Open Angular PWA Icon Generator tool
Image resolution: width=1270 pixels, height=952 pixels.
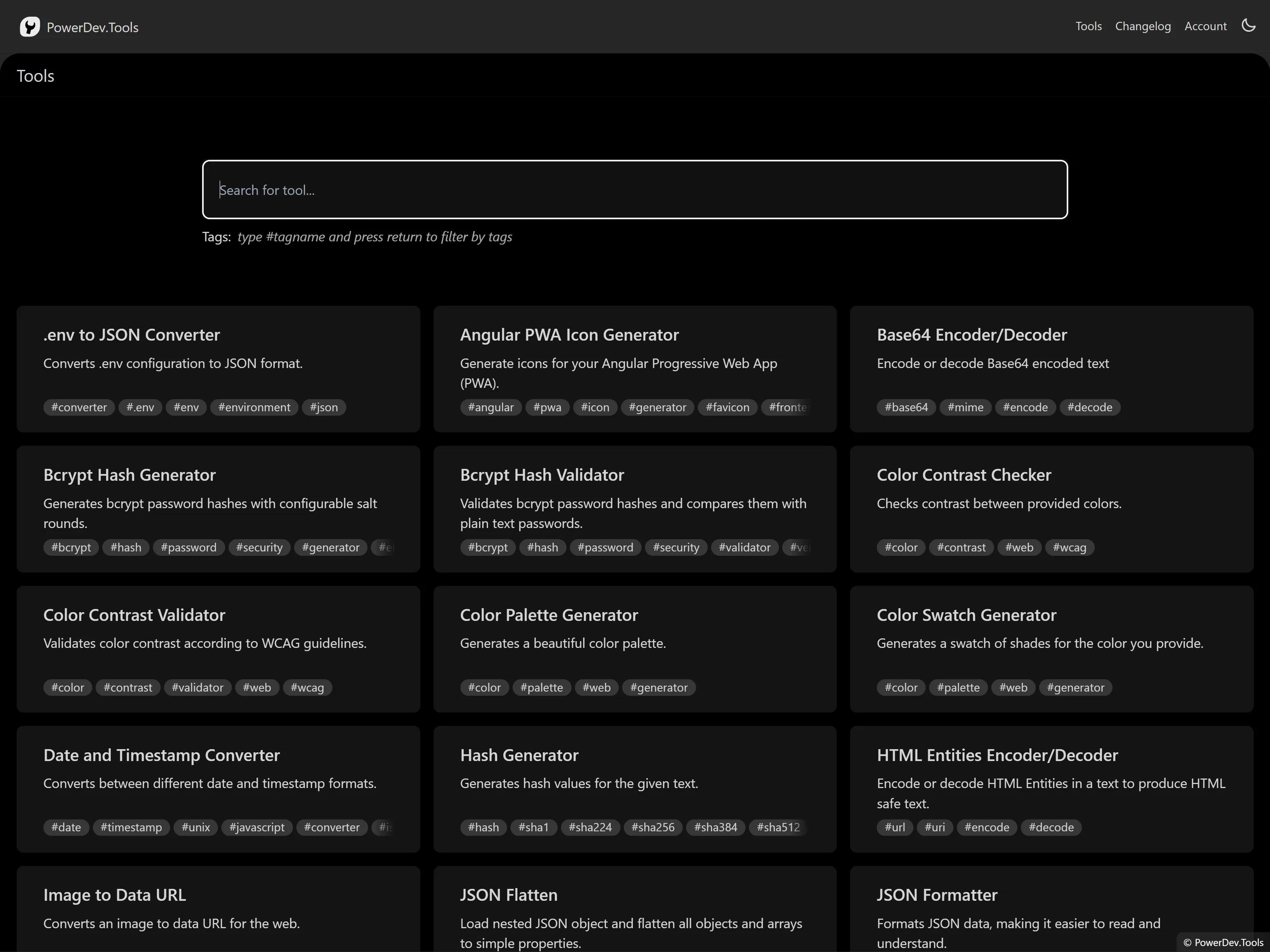click(x=568, y=335)
